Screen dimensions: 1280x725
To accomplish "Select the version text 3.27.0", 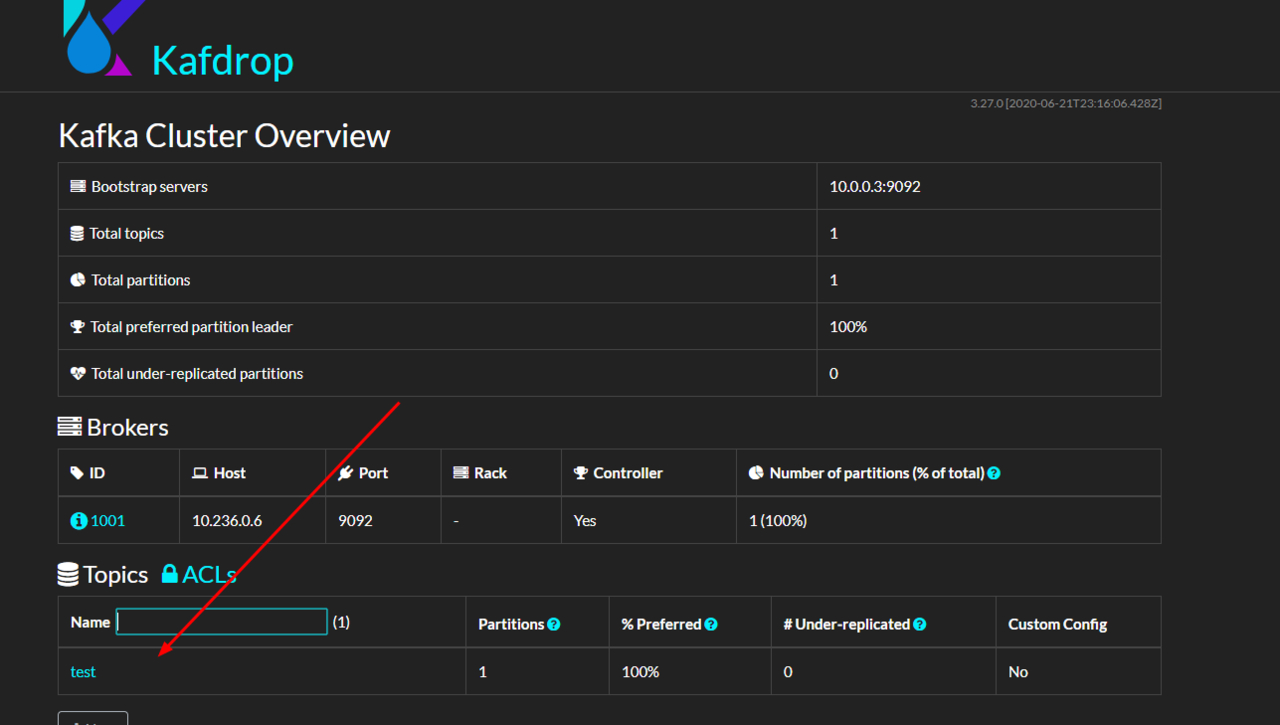I will [x=986, y=104].
